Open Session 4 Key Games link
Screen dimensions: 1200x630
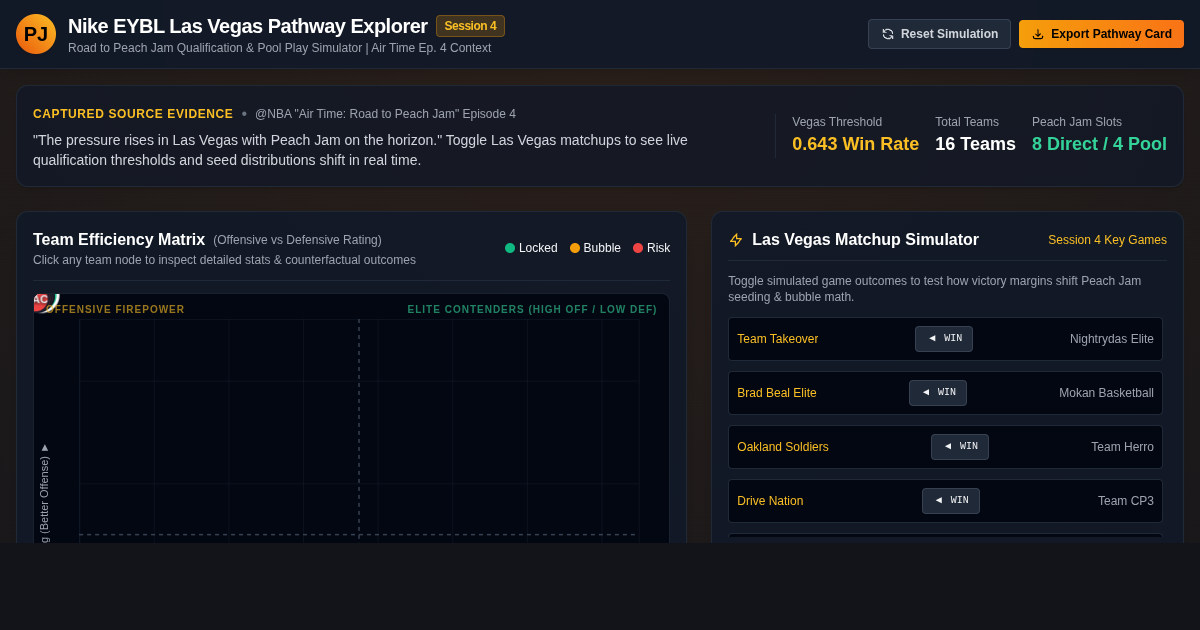[1107, 240]
